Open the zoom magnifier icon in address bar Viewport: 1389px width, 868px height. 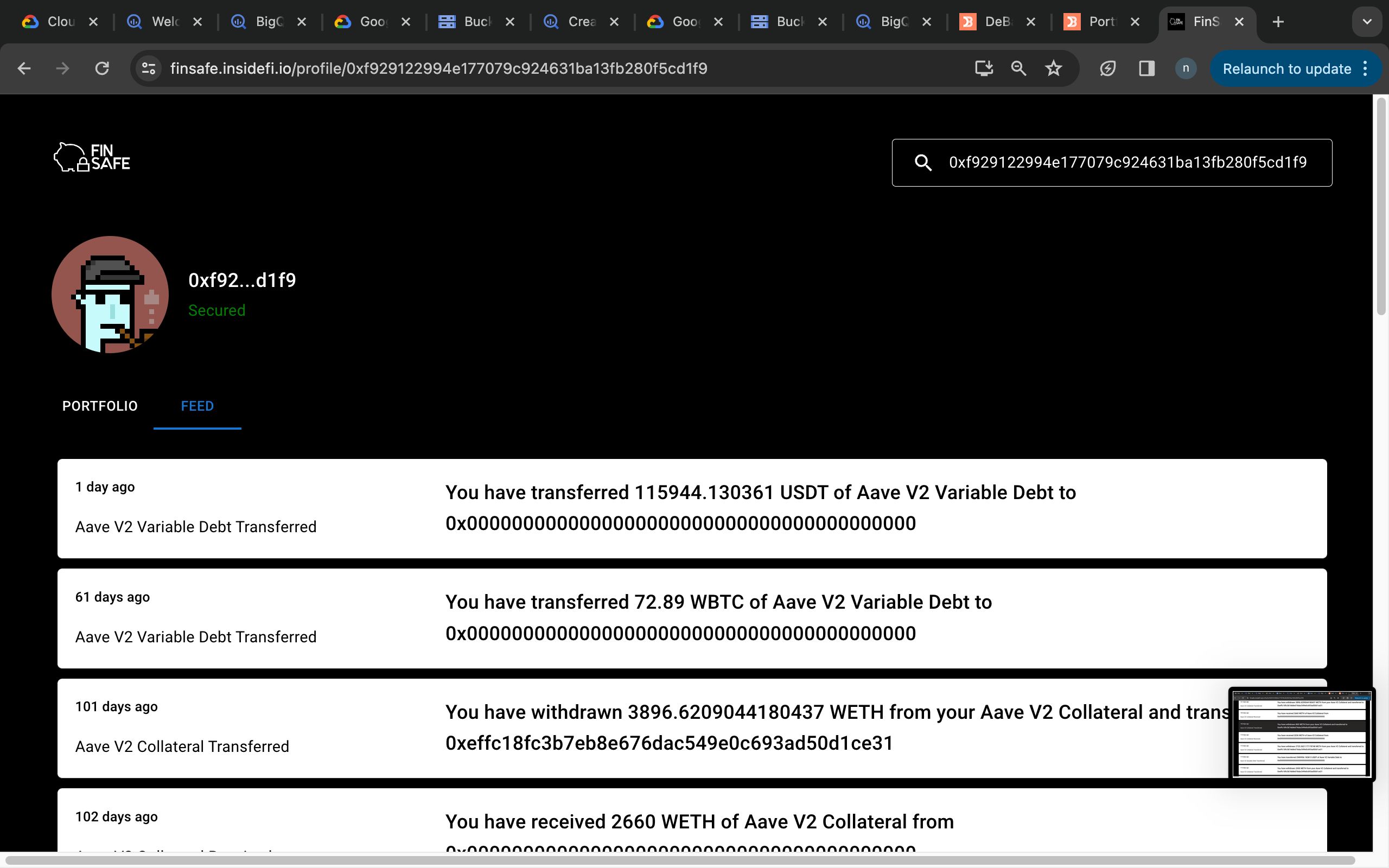coord(1018,69)
